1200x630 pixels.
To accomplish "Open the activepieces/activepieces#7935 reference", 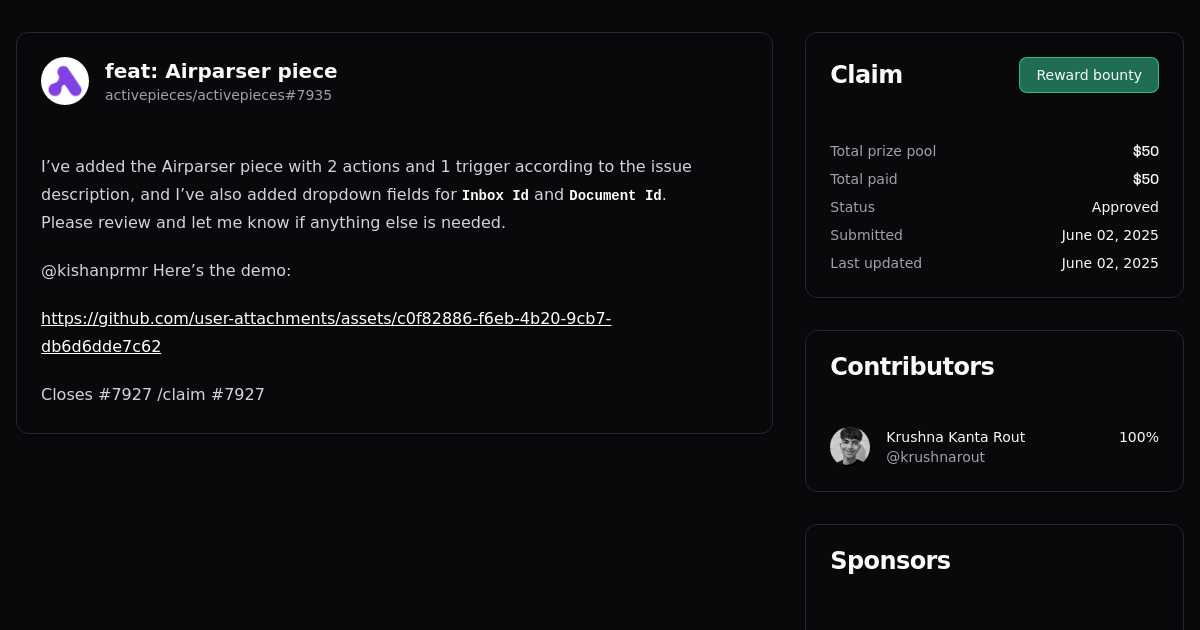I will click(218, 95).
